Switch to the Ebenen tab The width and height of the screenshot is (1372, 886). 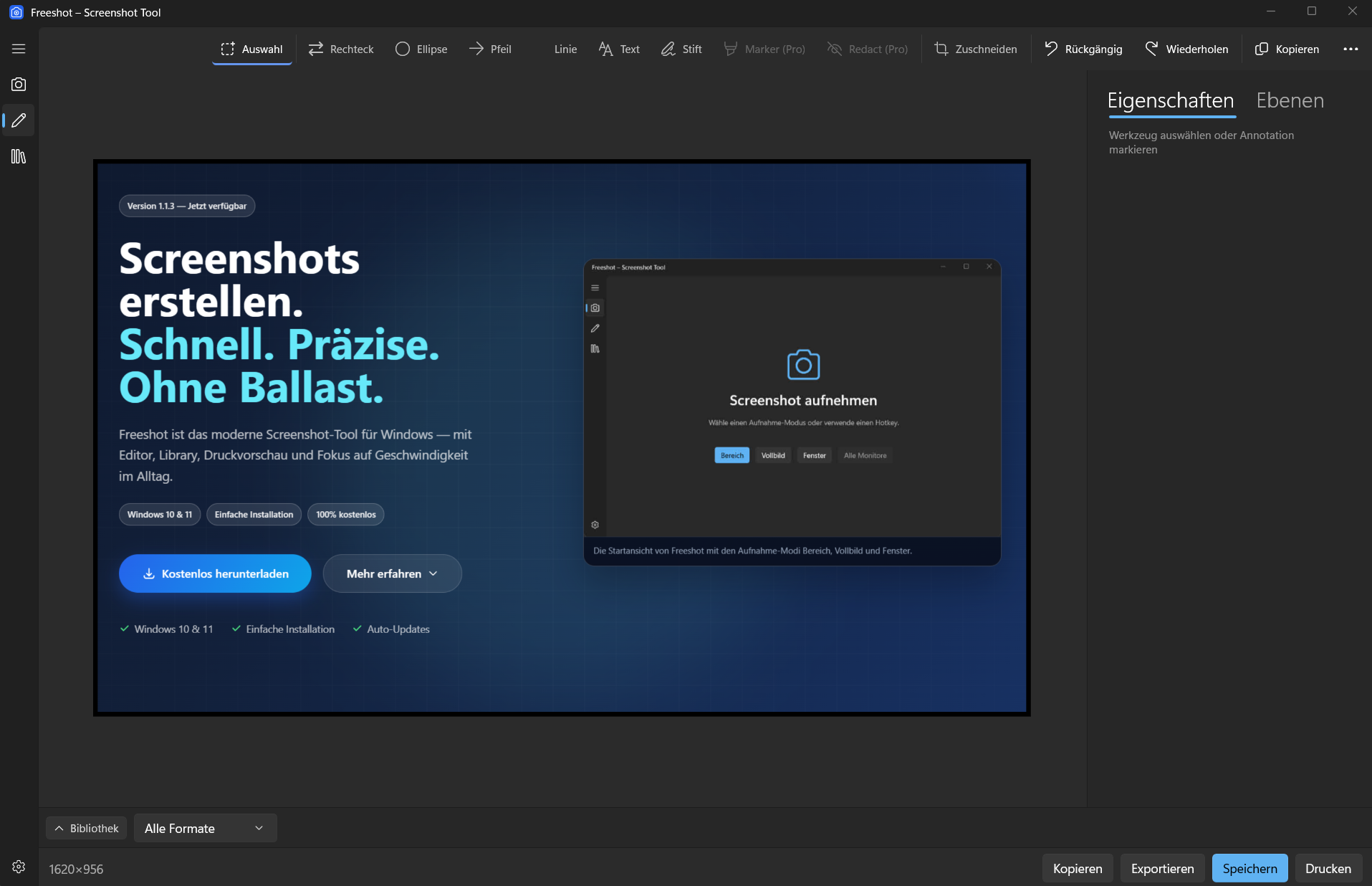coord(1290,101)
